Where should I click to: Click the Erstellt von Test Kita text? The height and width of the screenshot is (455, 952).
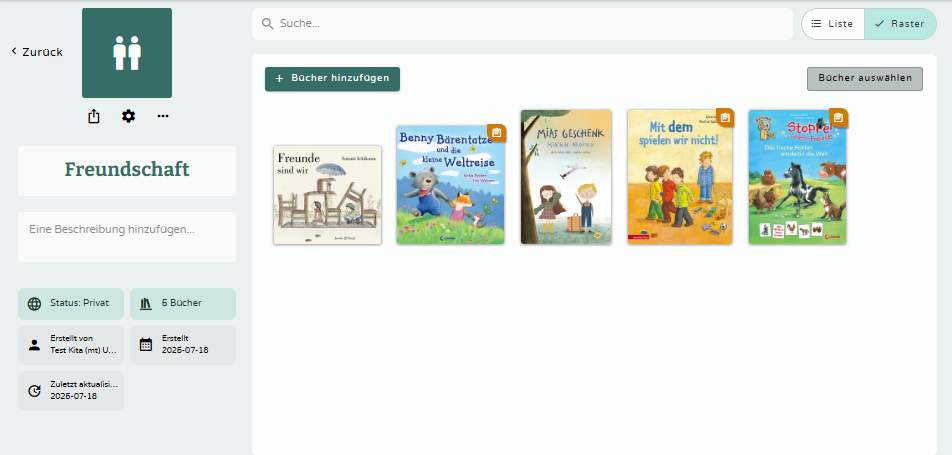click(x=84, y=344)
